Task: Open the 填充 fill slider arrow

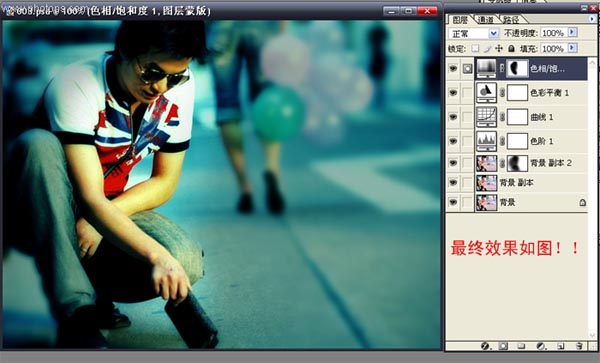Action: (x=572, y=48)
